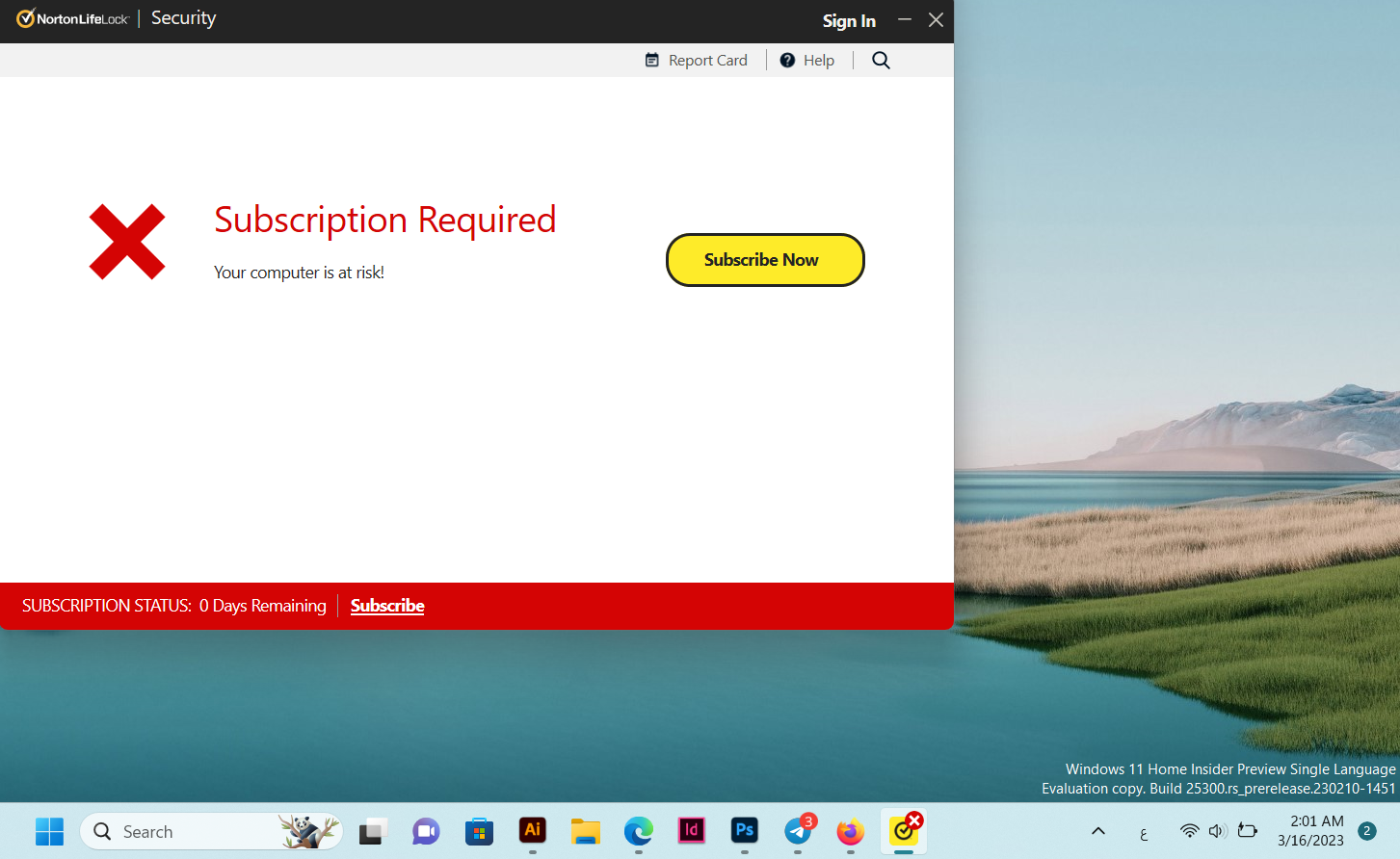Image resolution: width=1400 pixels, height=859 pixels.
Task: Click the input language indicator in tray
Action: tap(1144, 834)
